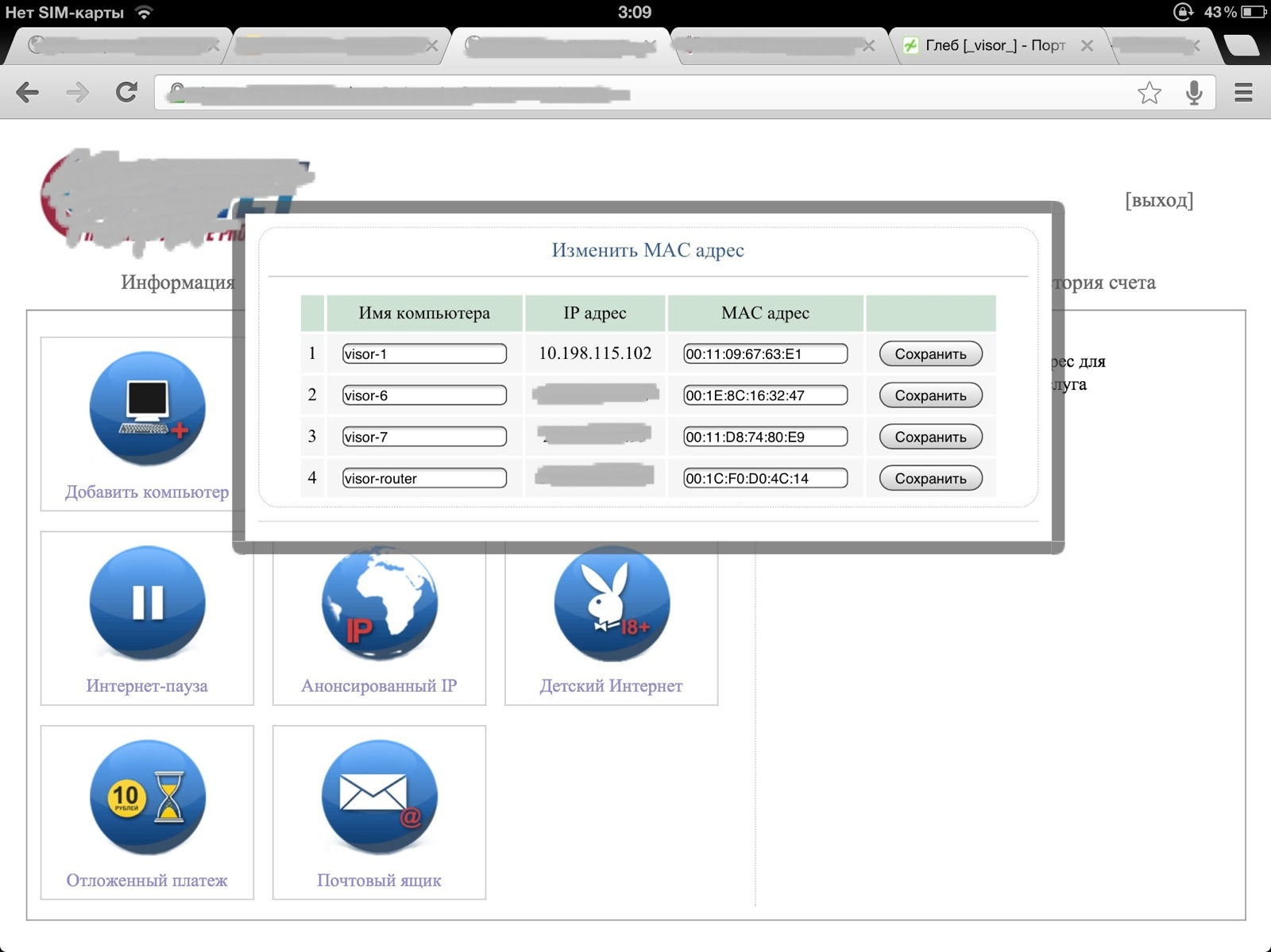The width and height of the screenshot is (1271, 952).
Task: Select IP address 10.198.115.102 text
Action: [595, 353]
